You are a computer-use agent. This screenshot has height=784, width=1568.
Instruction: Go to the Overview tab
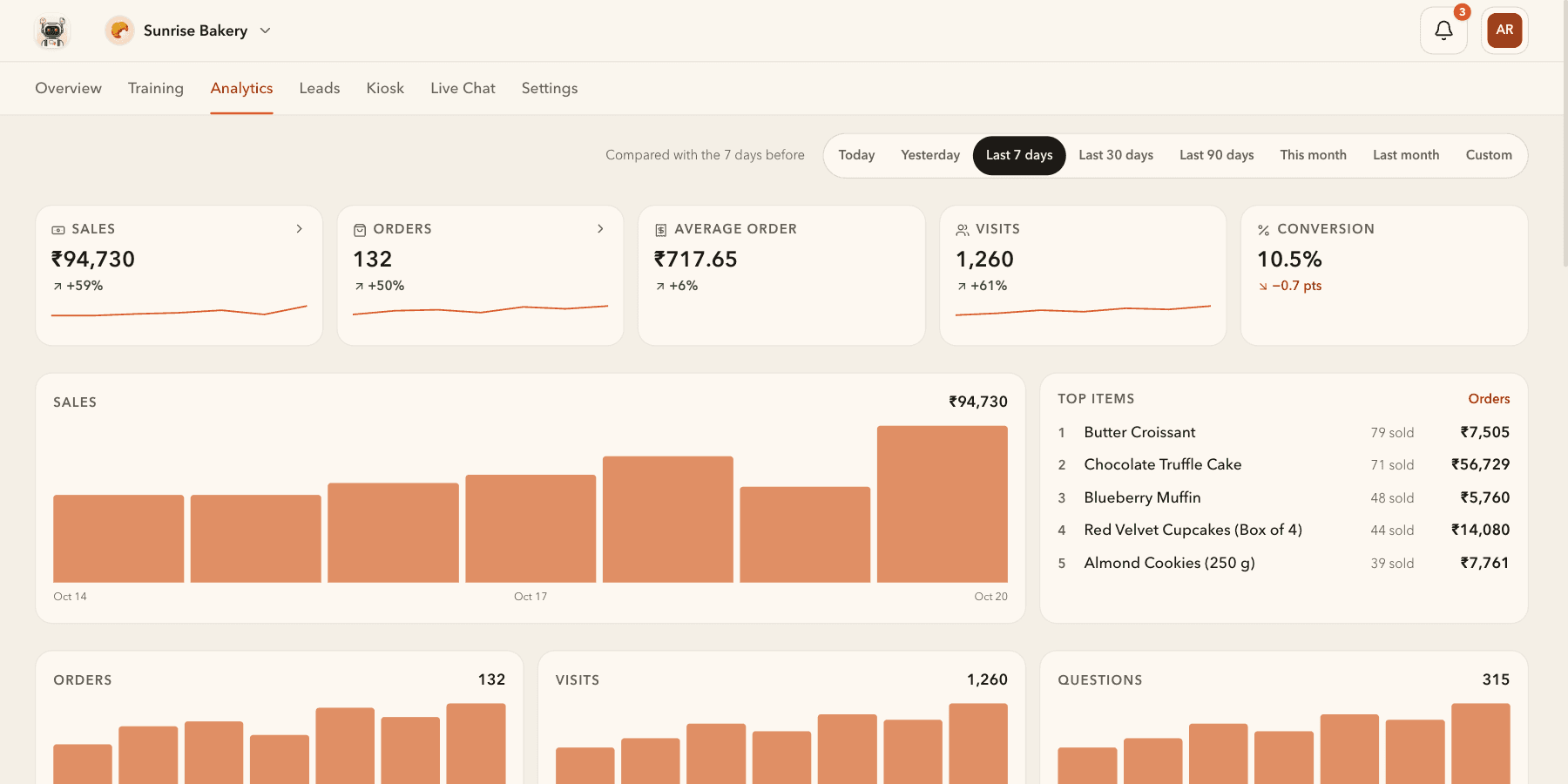pos(68,88)
